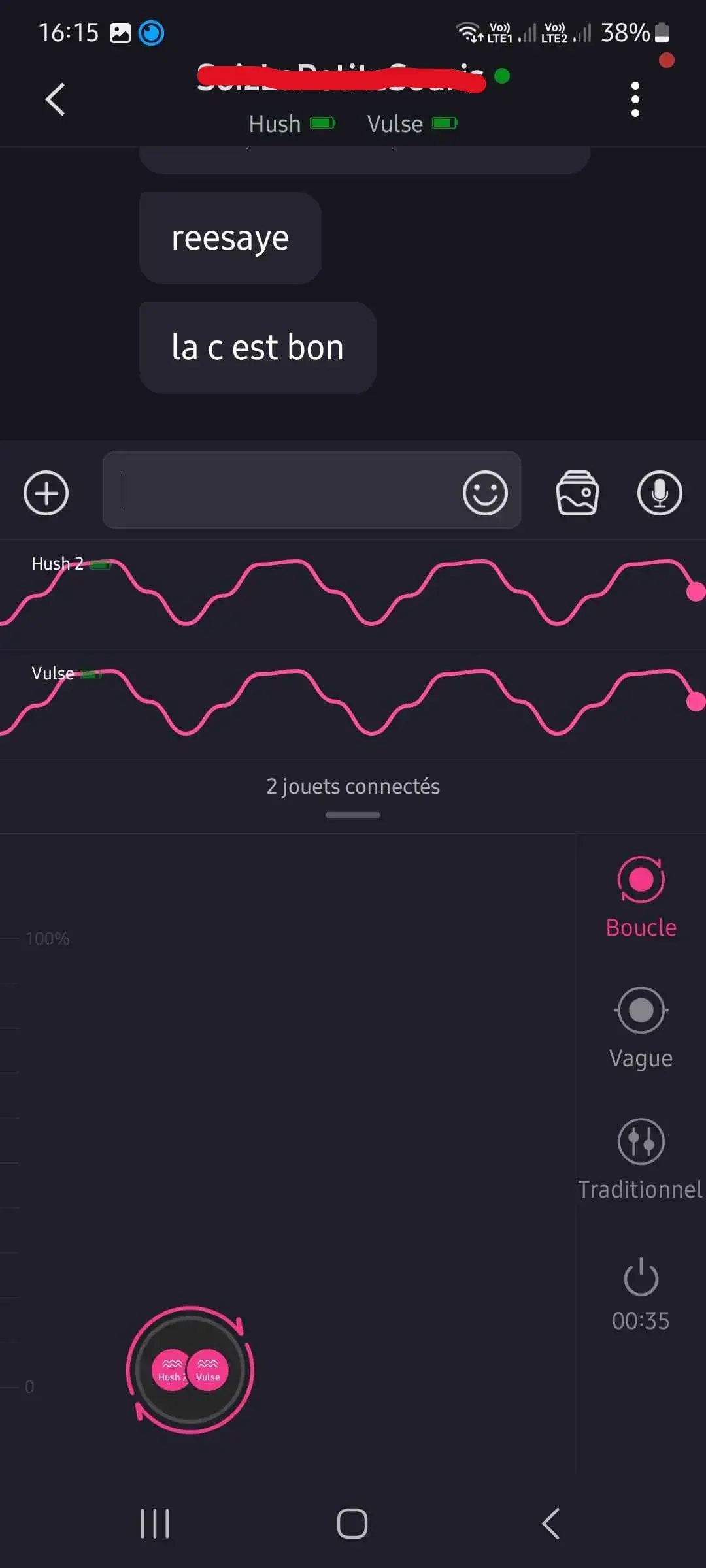Viewport: 706px width, 1568px height.
Task: Tap the power button above 00:35
Action: point(641,1276)
